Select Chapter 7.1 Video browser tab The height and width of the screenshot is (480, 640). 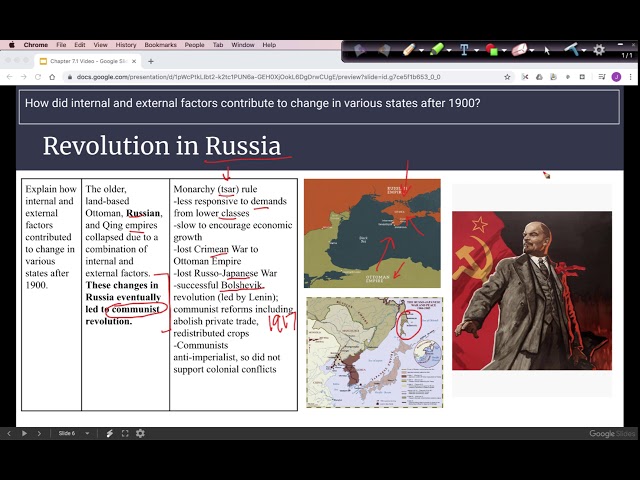pos(88,61)
